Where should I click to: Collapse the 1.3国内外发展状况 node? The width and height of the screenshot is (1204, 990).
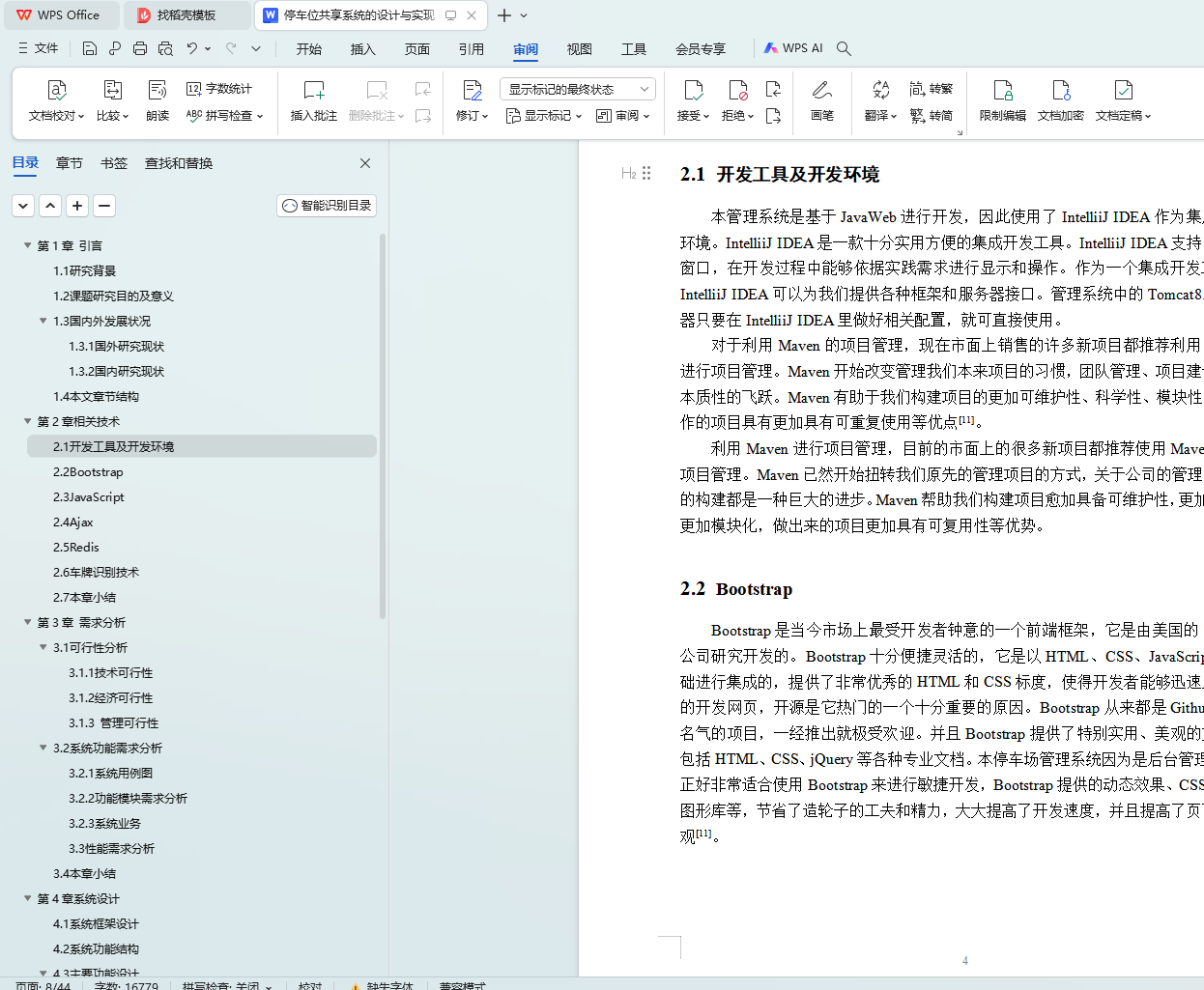click(43, 321)
